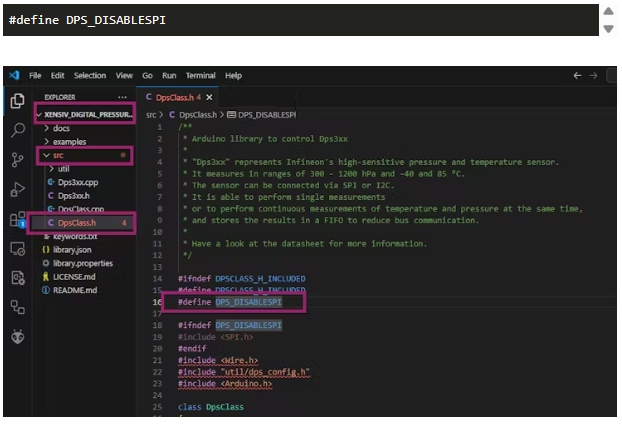Click the Explorer three-dot more actions
Viewport: 622px width, 425px height.
tap(123, 97)
